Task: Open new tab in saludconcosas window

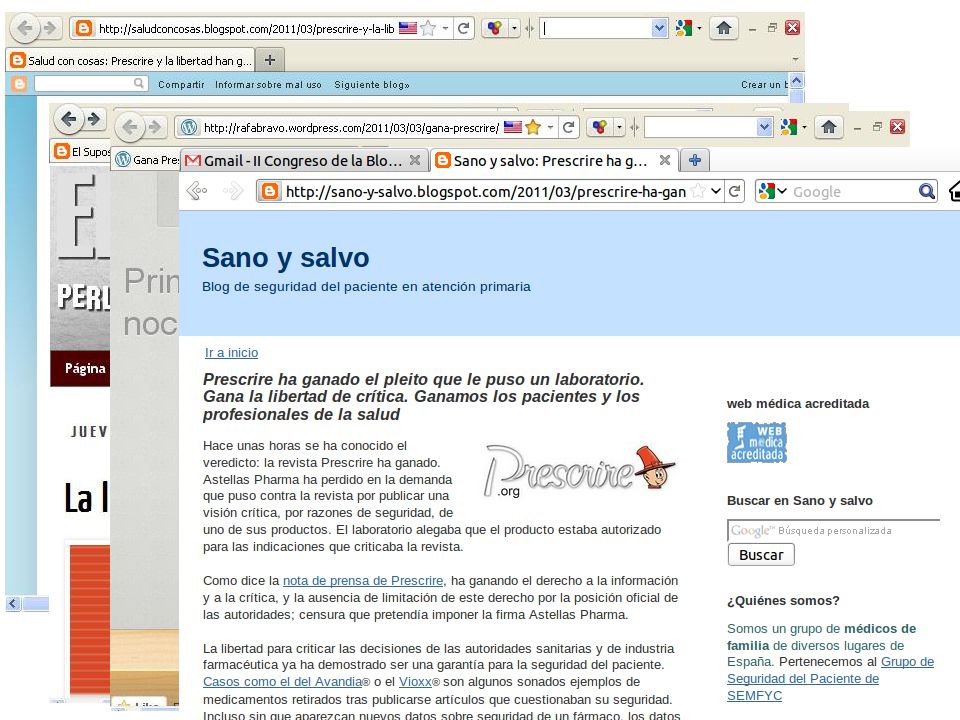Action: click(270, 60)
